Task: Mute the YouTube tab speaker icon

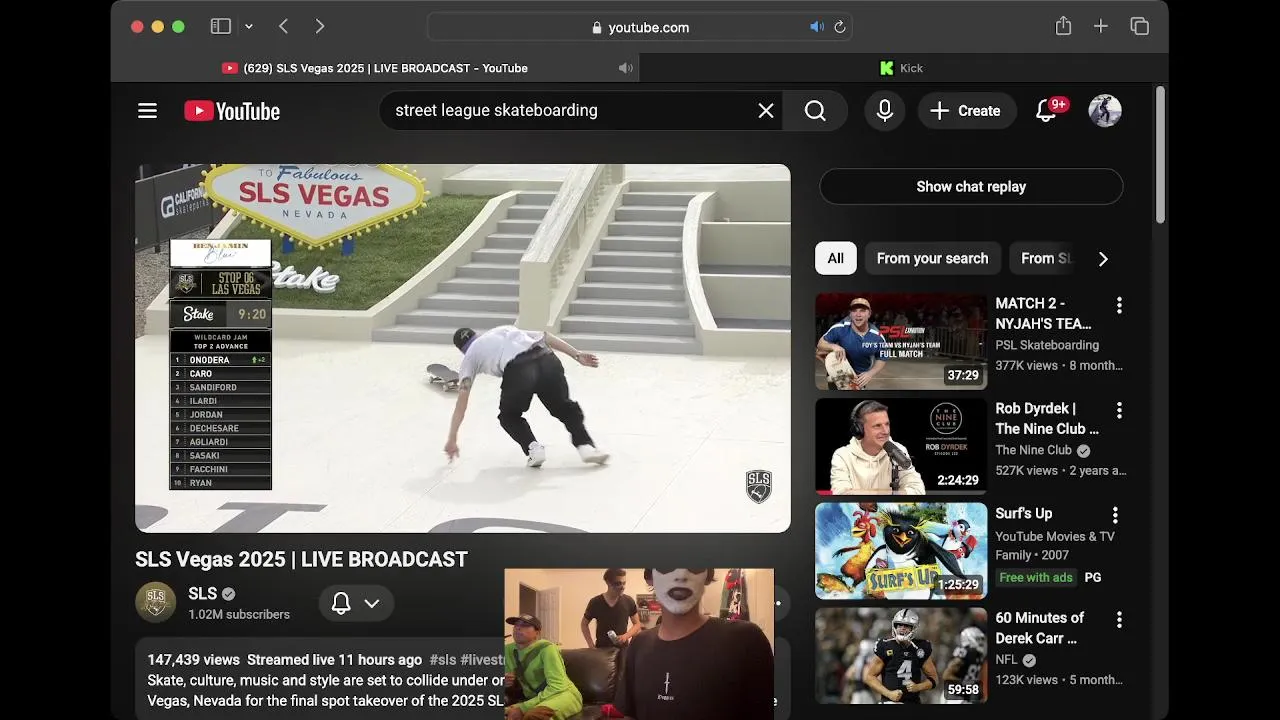Action: pyautogui.click(x=626, y=68)
